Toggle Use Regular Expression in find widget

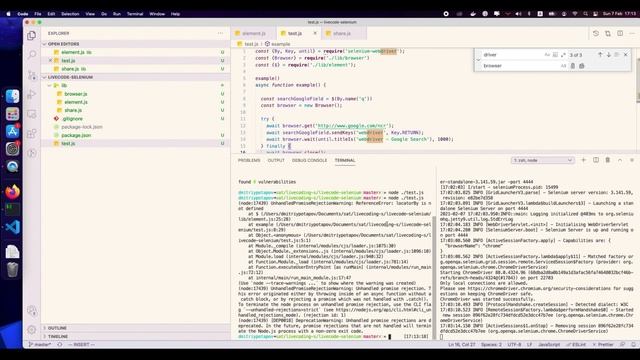click(563, 55)
